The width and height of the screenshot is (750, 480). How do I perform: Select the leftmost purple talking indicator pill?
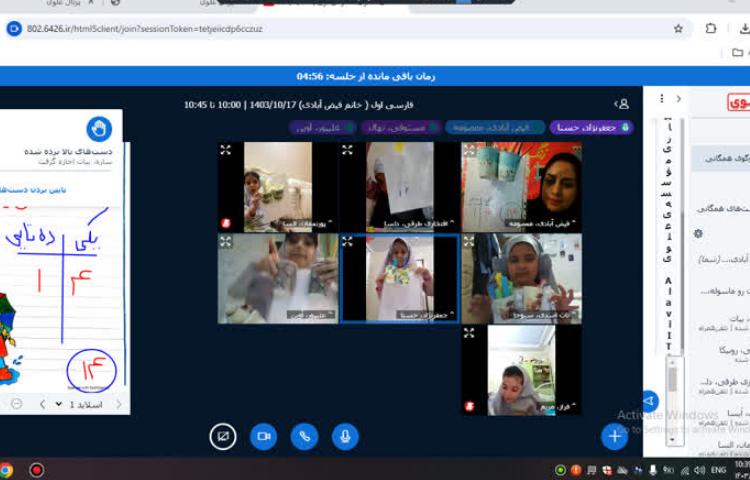point(323,128)
